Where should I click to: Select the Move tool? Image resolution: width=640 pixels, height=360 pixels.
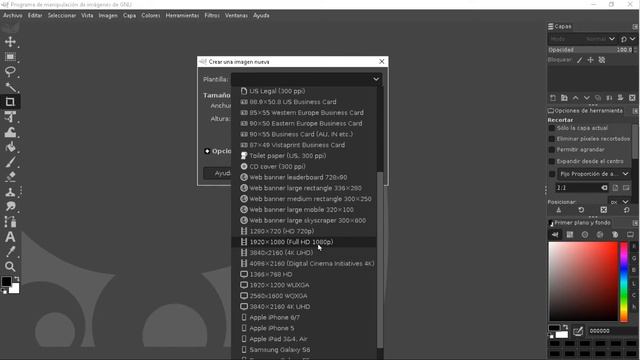(x=10, y=42)
